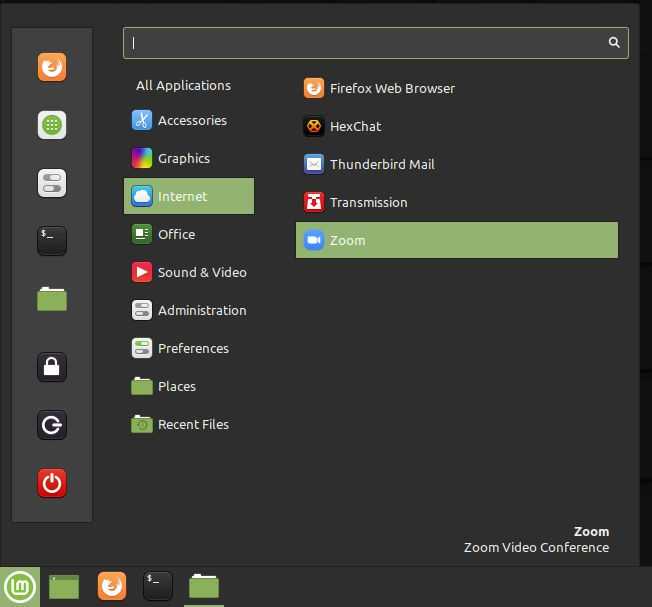Click the search text field
The width and height of the screenshot is (652, 607).
tap(375, 43)
